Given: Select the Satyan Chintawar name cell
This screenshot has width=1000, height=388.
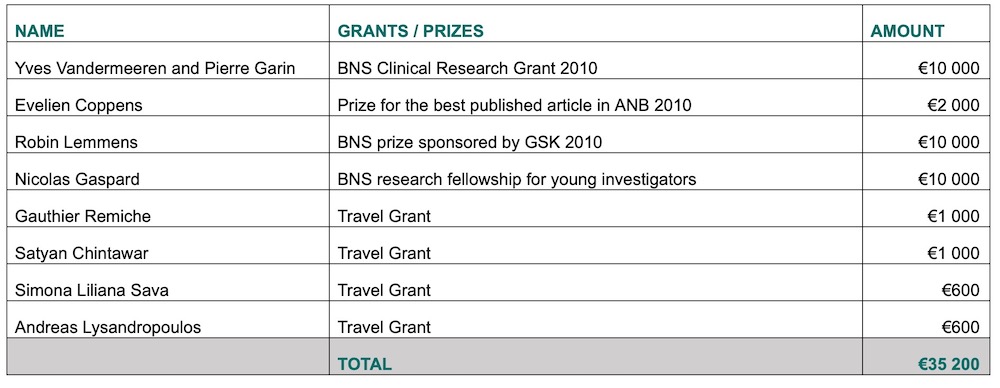Looking at the screenshot, I should pyautogui.click(x=168, y=246).
